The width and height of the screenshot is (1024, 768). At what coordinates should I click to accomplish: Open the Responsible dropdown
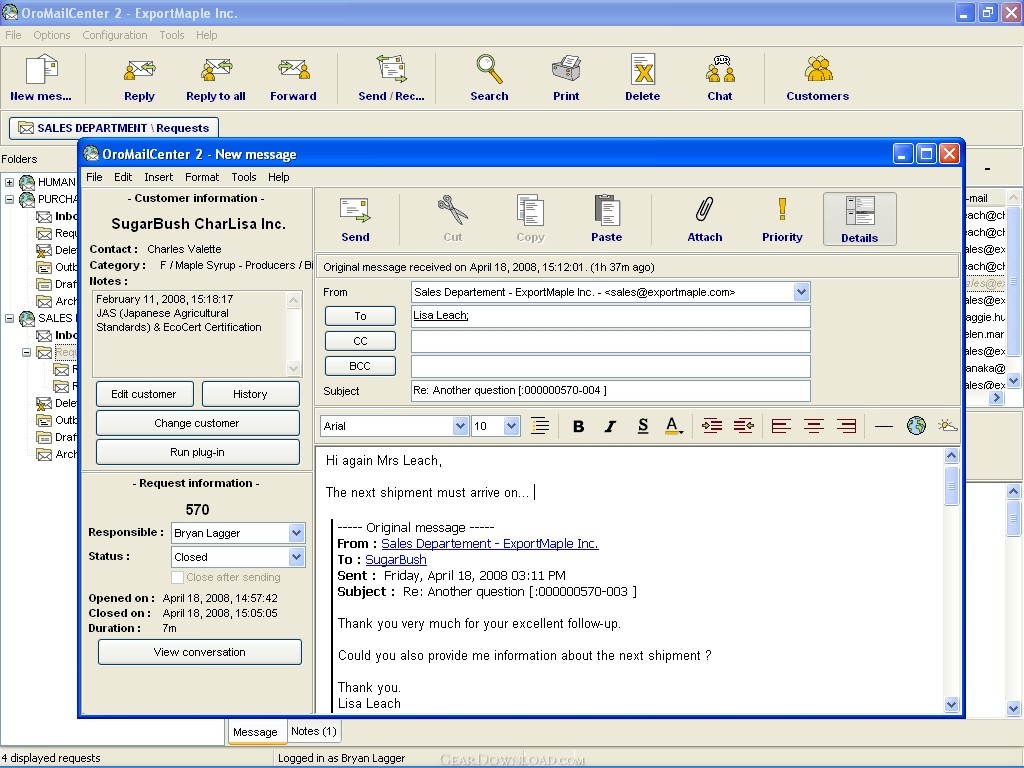(x=296, y=533)
